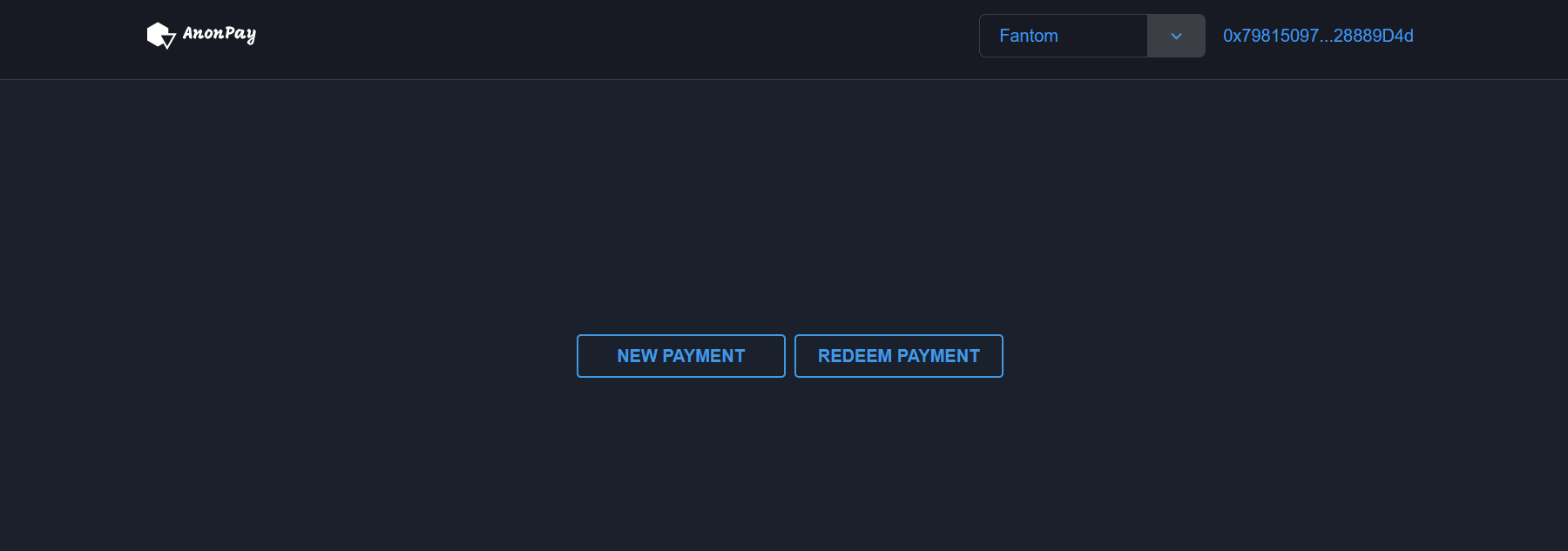Toggle the network list with the down chevron
This screenshot has width=1568, height=551.
point(1176,36)
